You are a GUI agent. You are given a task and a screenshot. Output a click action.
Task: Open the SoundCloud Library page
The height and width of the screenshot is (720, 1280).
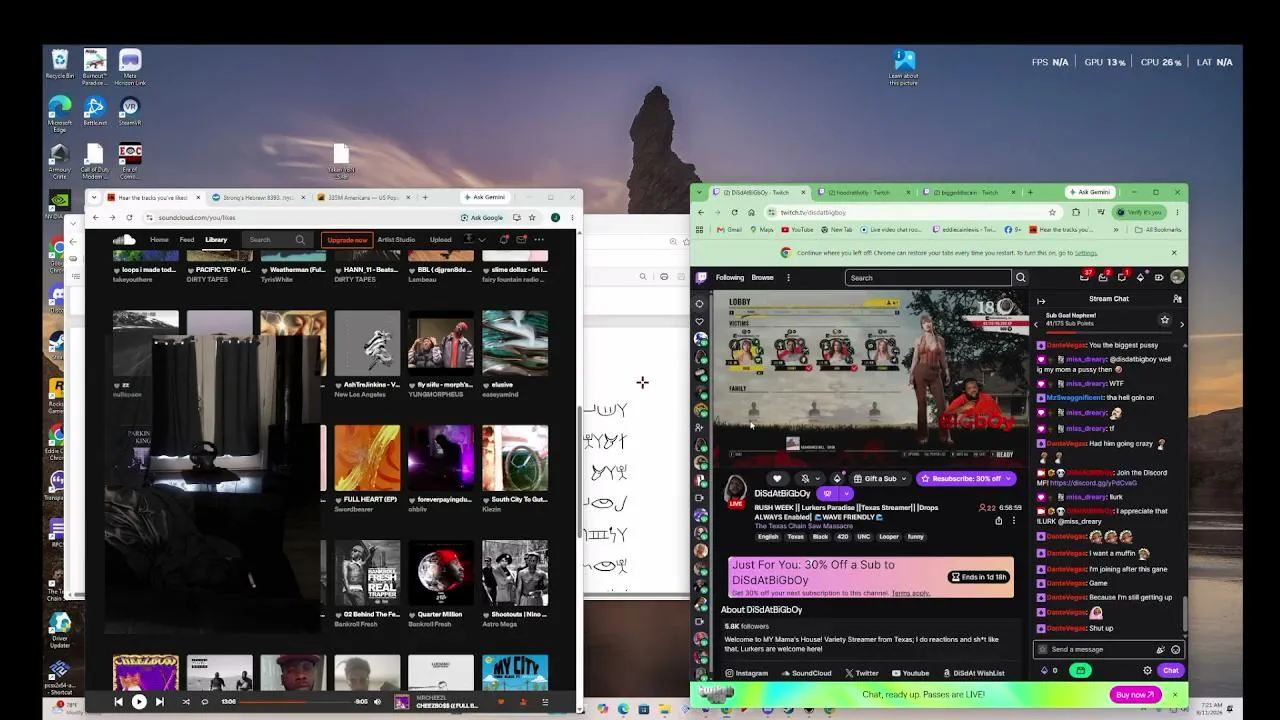coord(216,240)
